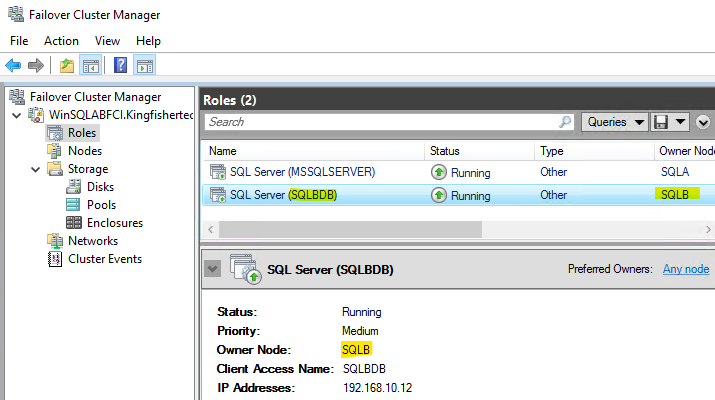715x400 pixels.
Task: Click the IP address 192.168.10.12 value
Action: click(x=378, y=388)
